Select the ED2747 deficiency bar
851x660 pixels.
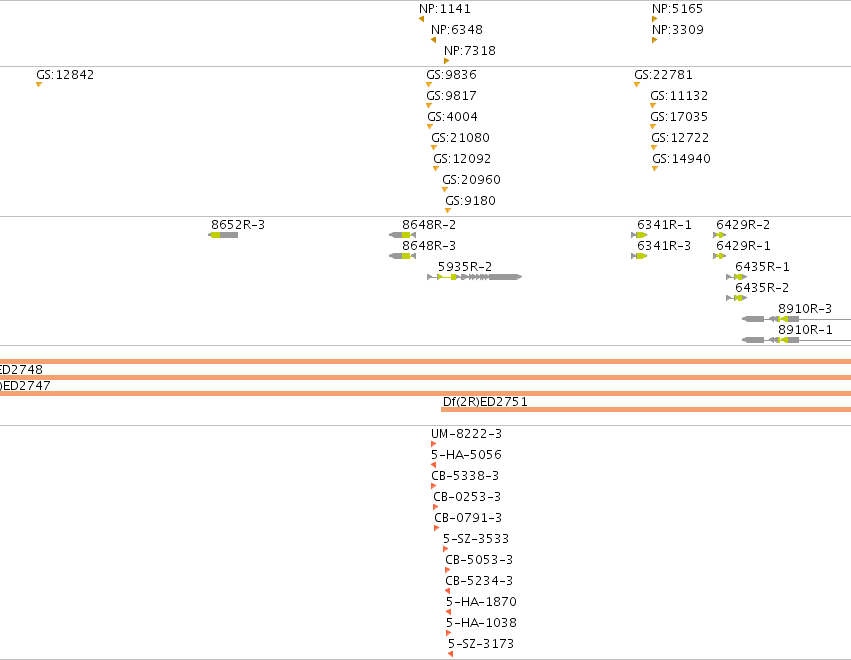426,394
